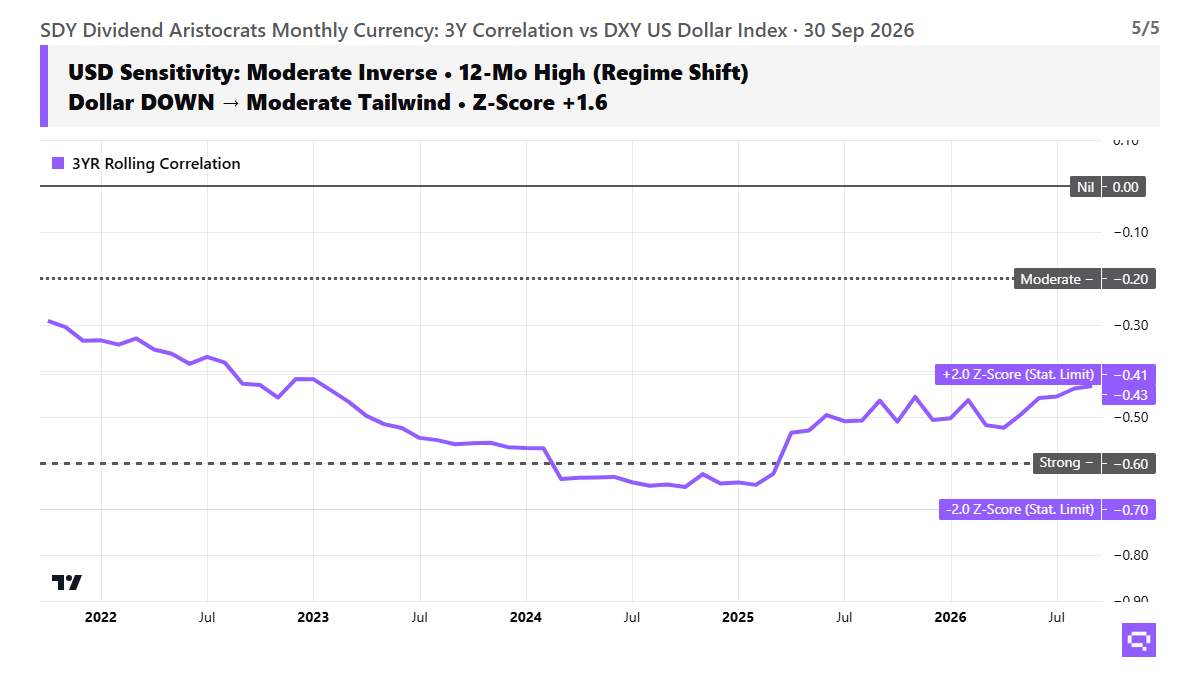Click the Jul label after 2026
Screen dimensions: 1200x675
tap(1056, 617)
